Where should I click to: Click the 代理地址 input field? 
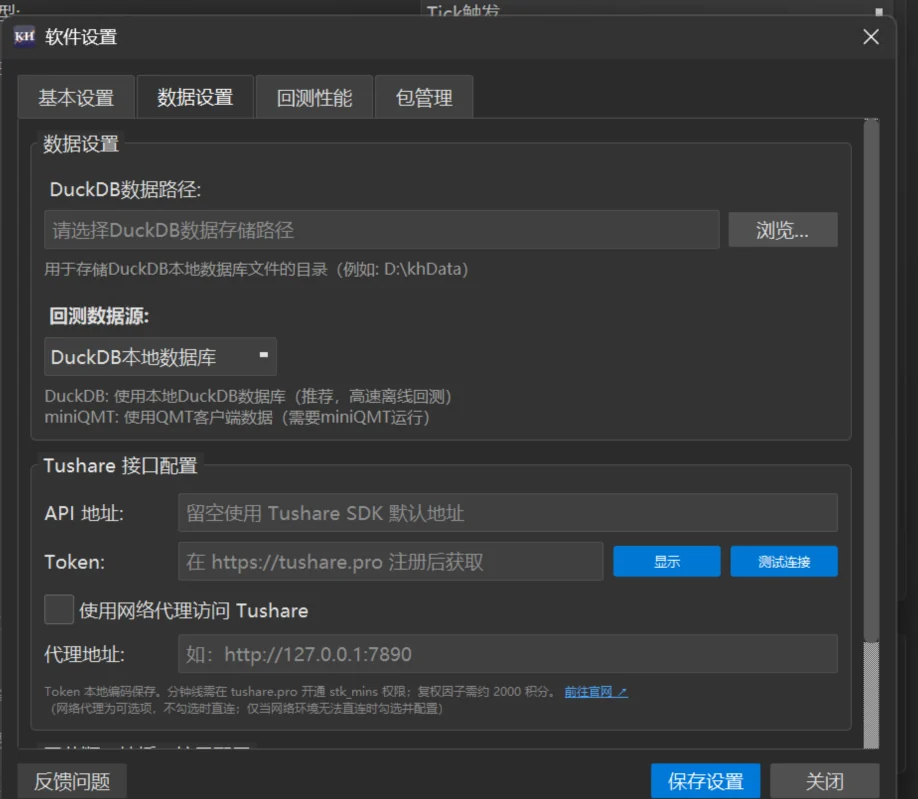pyautogui.click(x=508, y=654)
